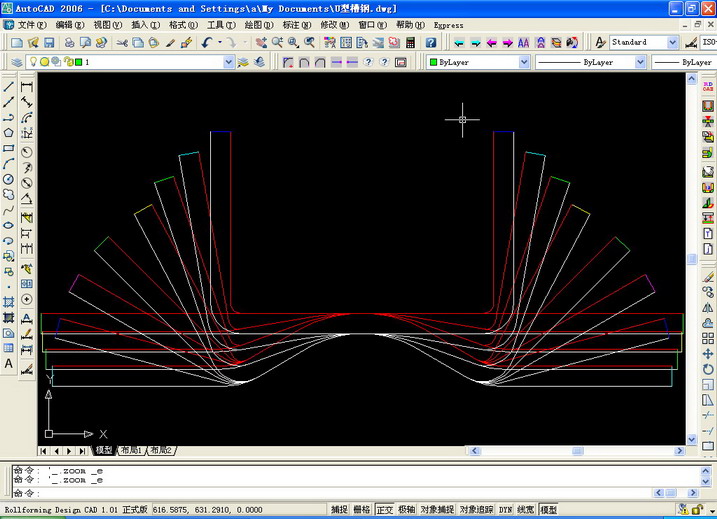This screenshot has height=519, width=717.
Task: Click the Mirror modify tool
Action: click(708, 307)
